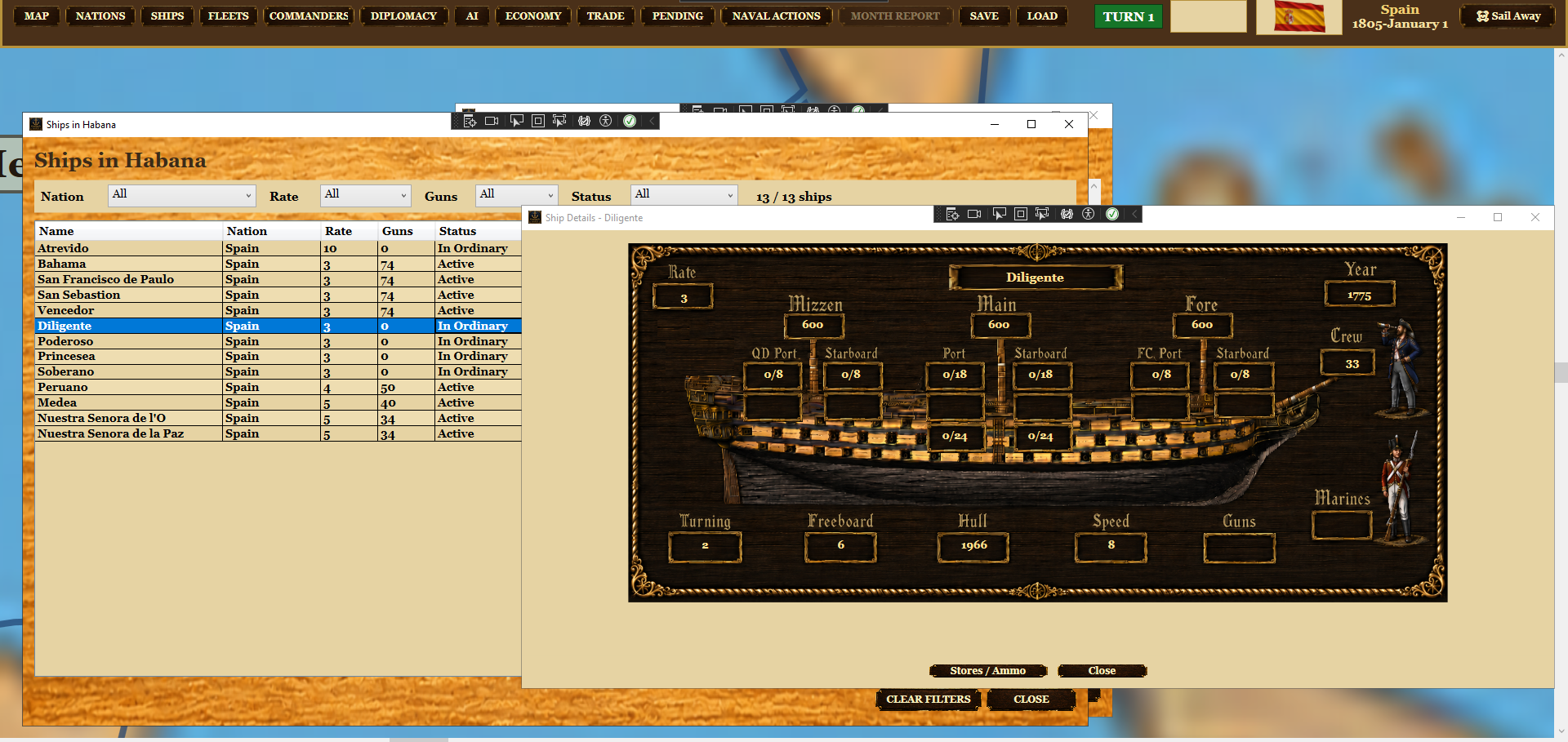Toggle layout adorners icon on Ships in Habana toolbar

(x=538, y=121)
